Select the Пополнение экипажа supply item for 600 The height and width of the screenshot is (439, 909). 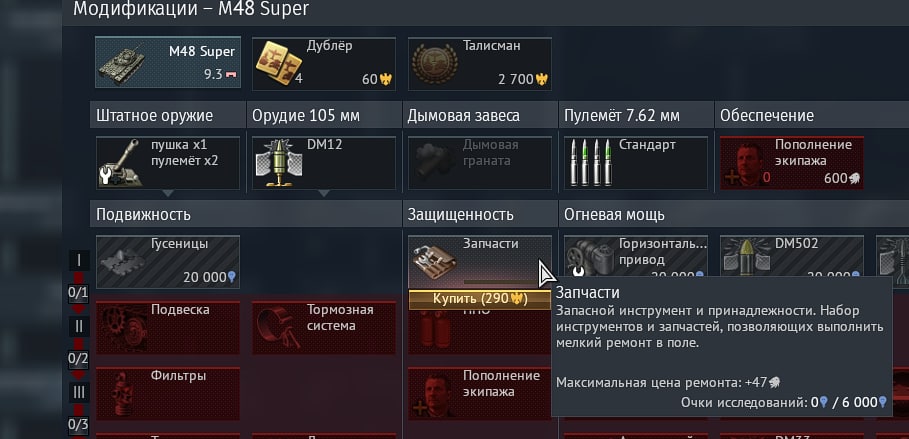(792, 163)
